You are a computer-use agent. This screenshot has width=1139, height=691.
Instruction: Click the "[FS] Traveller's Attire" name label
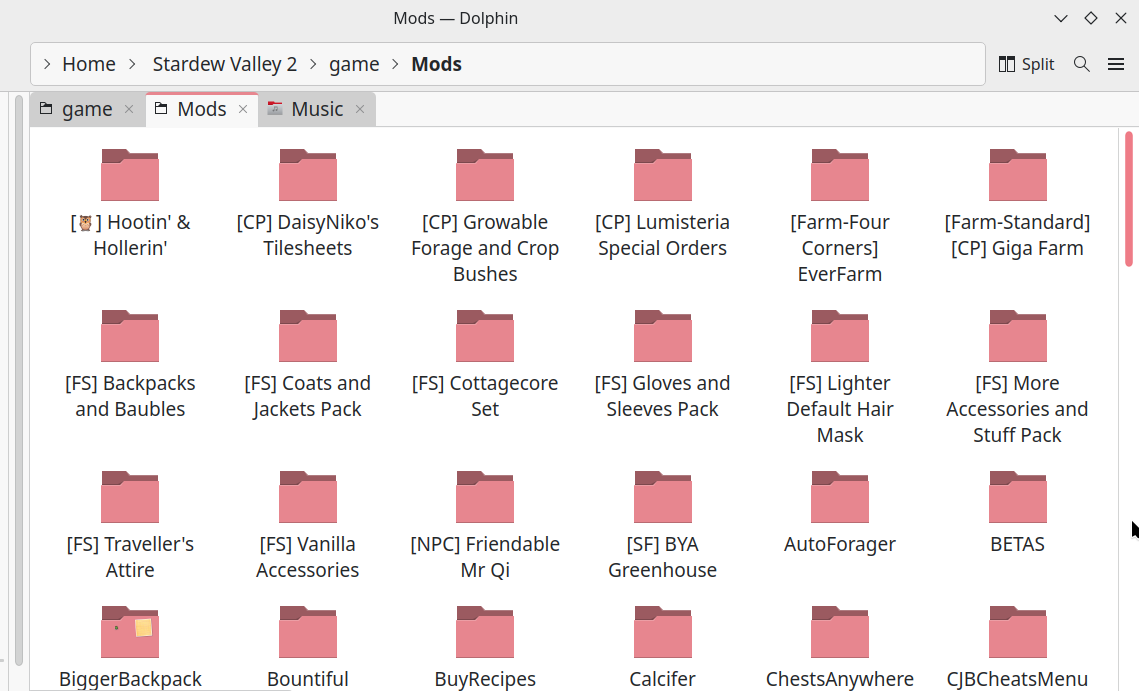(x=130, y=557)
